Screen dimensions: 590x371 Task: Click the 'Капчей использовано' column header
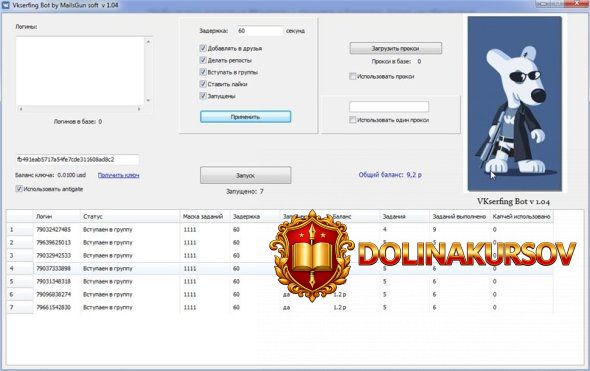tap(522, 216)
